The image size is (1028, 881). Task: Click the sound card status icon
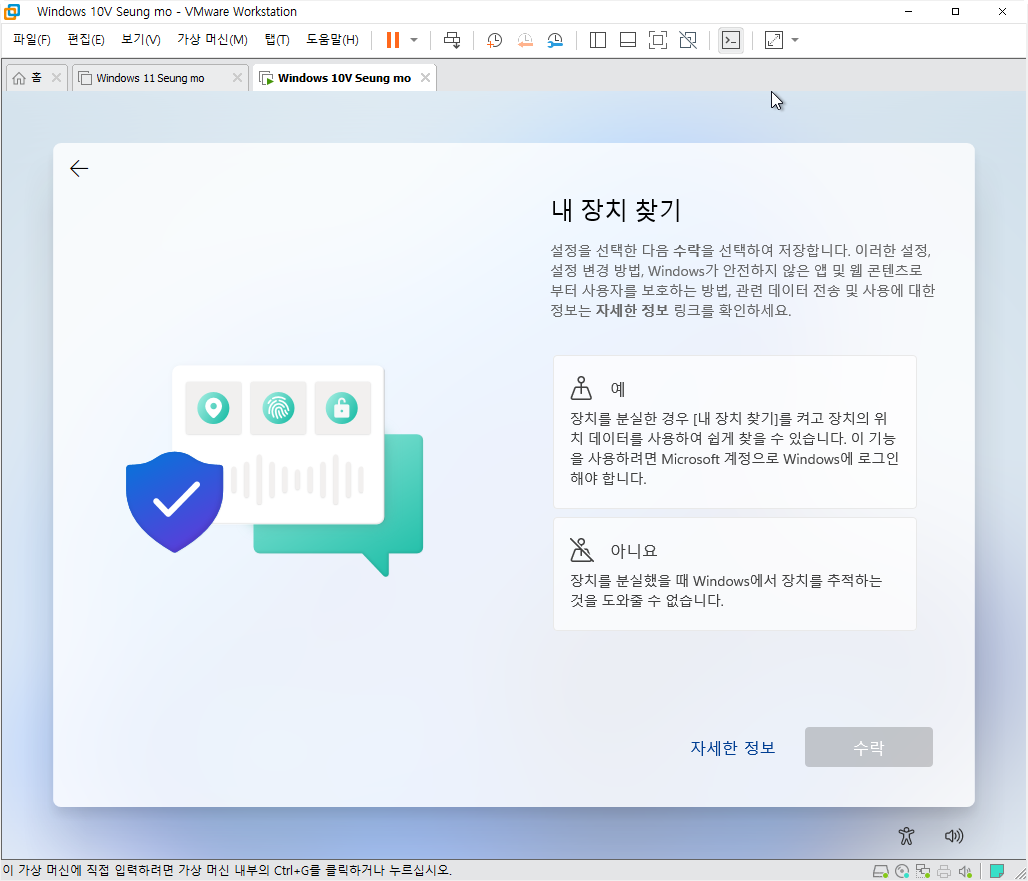tap(965, 871)
